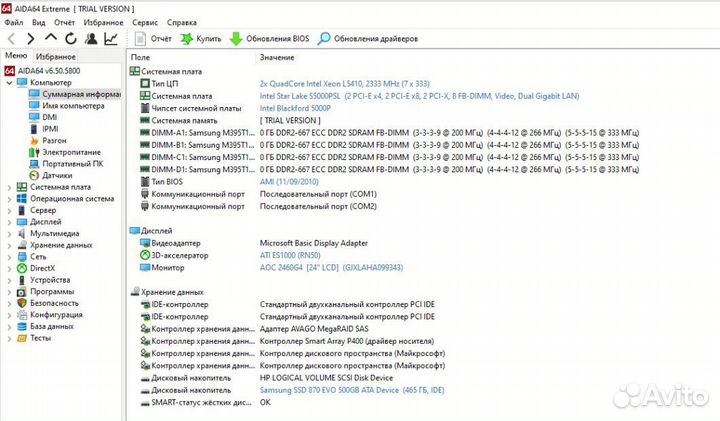This screenshot has width=720, height=421.
Task: Open user management via the person icon
Action: (x=91, y=39)
